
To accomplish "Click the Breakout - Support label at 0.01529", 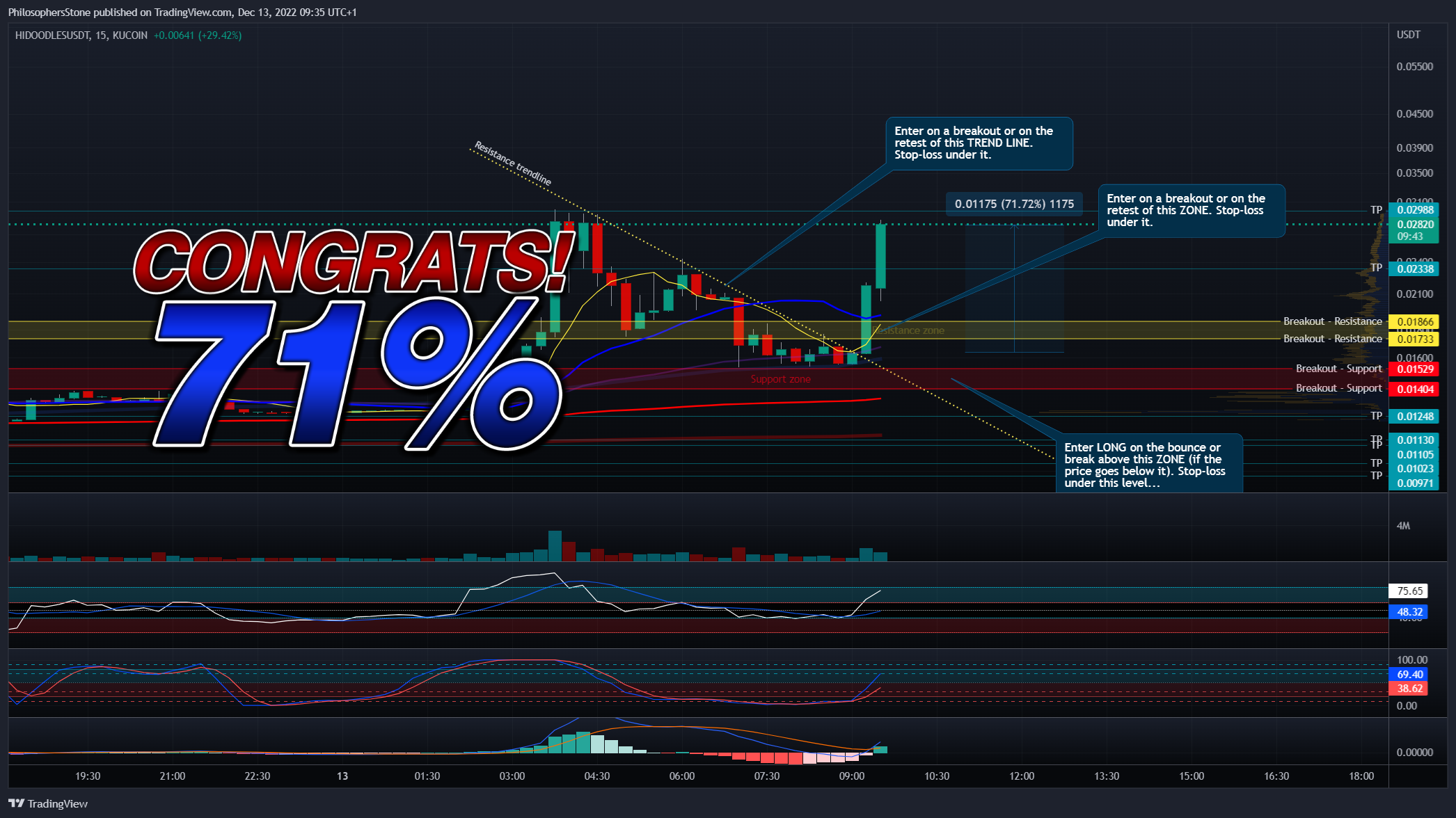I will pos(1339,369).
